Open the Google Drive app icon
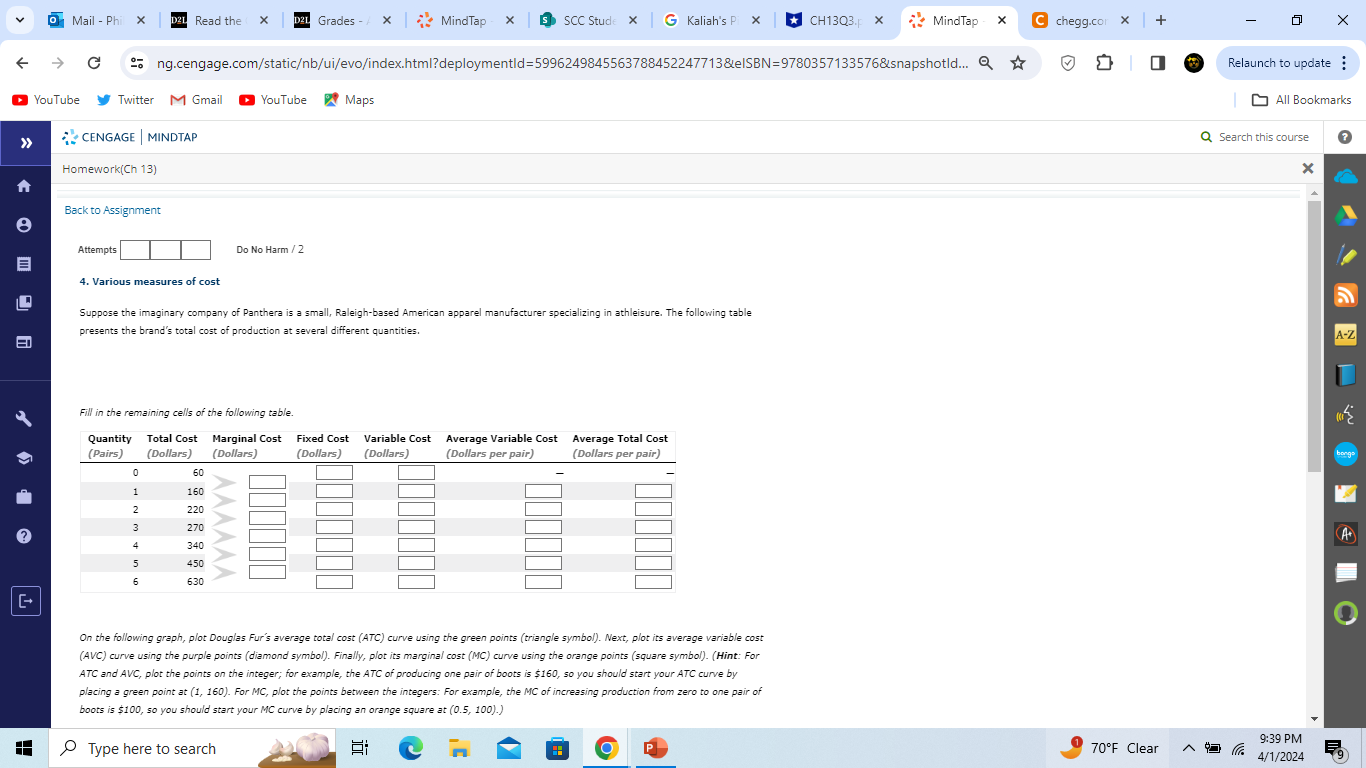The width and height of the screenshot is (1366, 768). point(1344,216)
